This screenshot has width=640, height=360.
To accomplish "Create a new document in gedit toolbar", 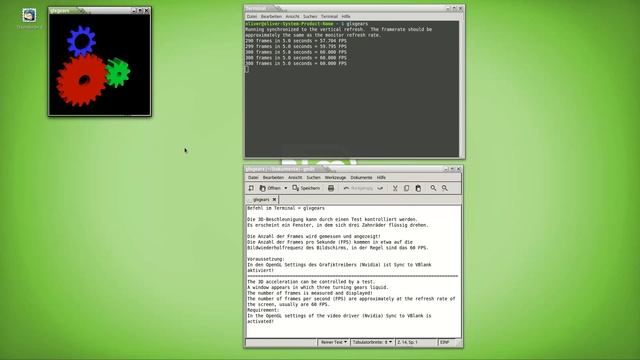I will coord(251,188).
